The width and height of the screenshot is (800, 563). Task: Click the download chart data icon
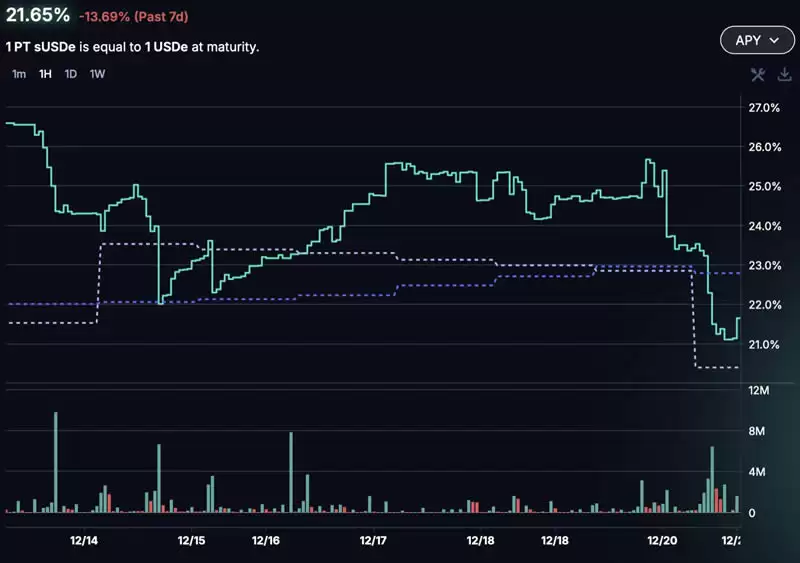tap(784, 74)
